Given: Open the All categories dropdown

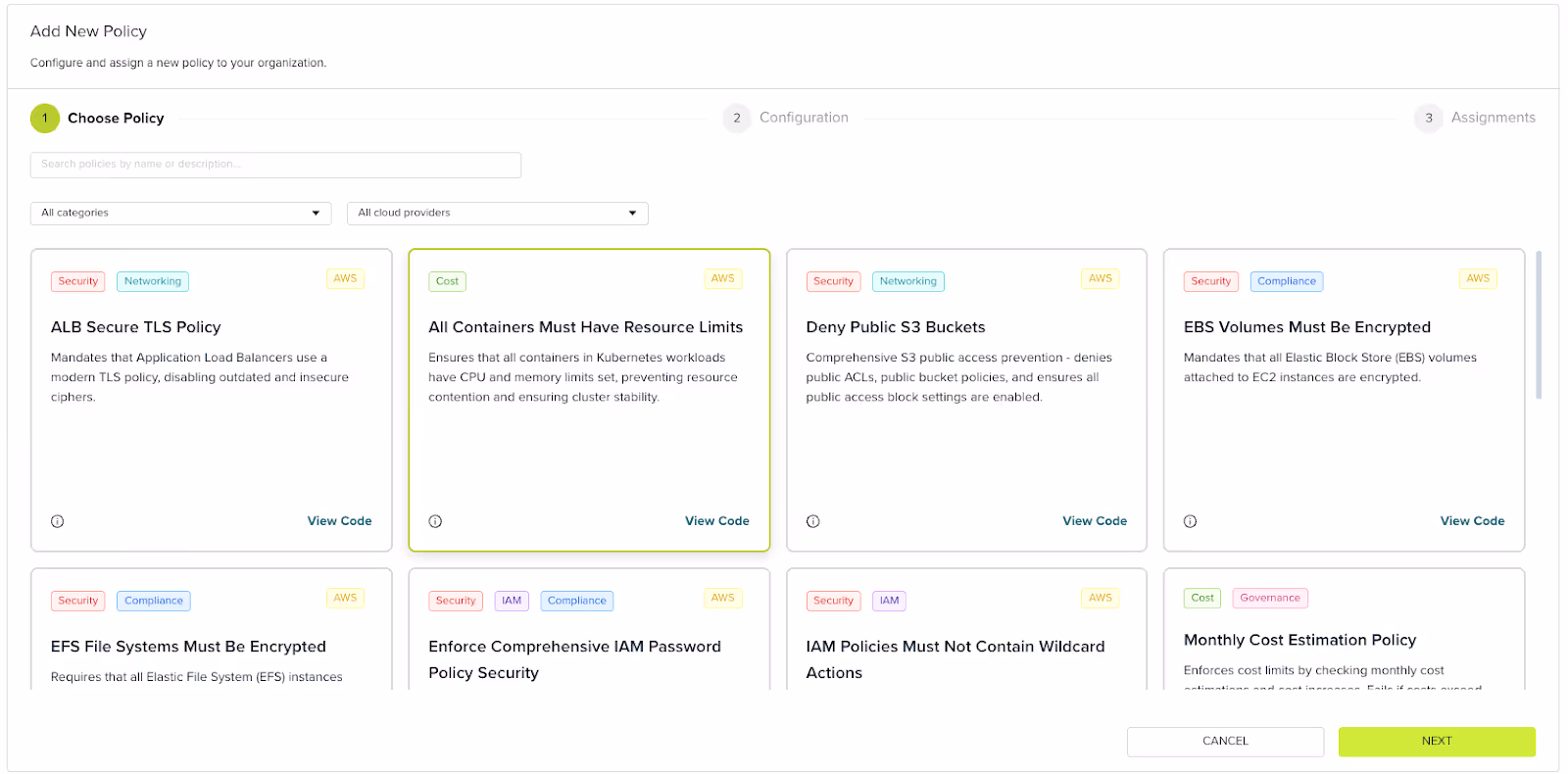Looking at the screenshot, I should (181, 213).
